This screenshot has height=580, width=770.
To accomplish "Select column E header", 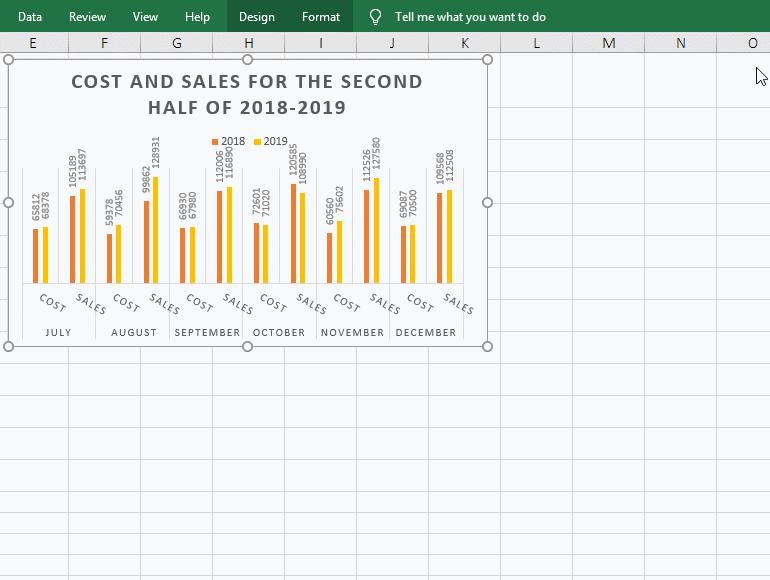I will pyautogui.click(x=33, y=43).
